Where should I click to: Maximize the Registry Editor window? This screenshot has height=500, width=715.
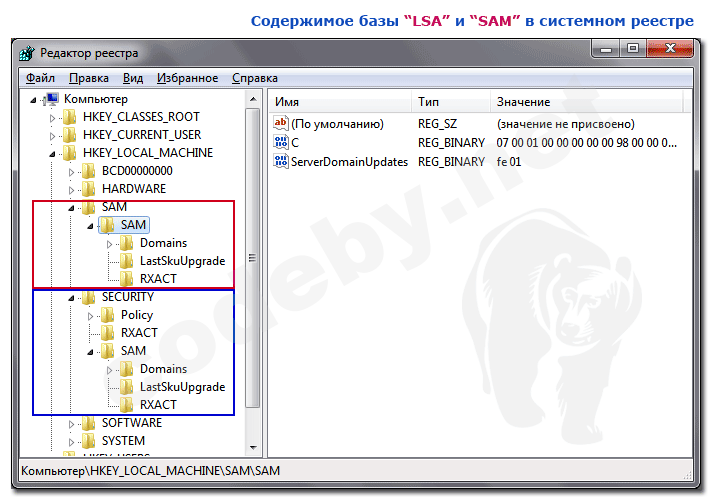click(632, 48)
